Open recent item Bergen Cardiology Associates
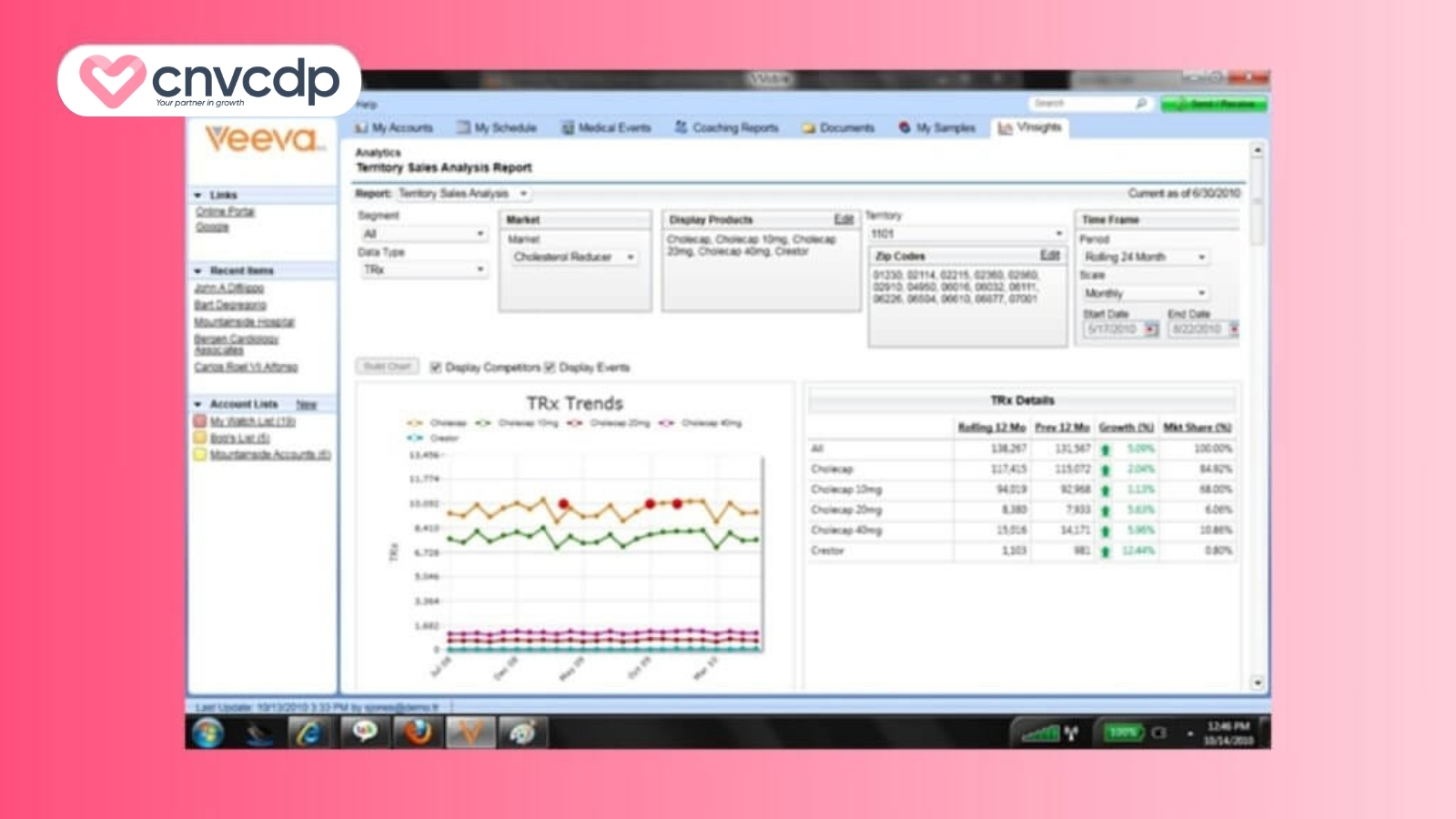The width and height of the screenshot is (1456, 819). coord(237,344)
